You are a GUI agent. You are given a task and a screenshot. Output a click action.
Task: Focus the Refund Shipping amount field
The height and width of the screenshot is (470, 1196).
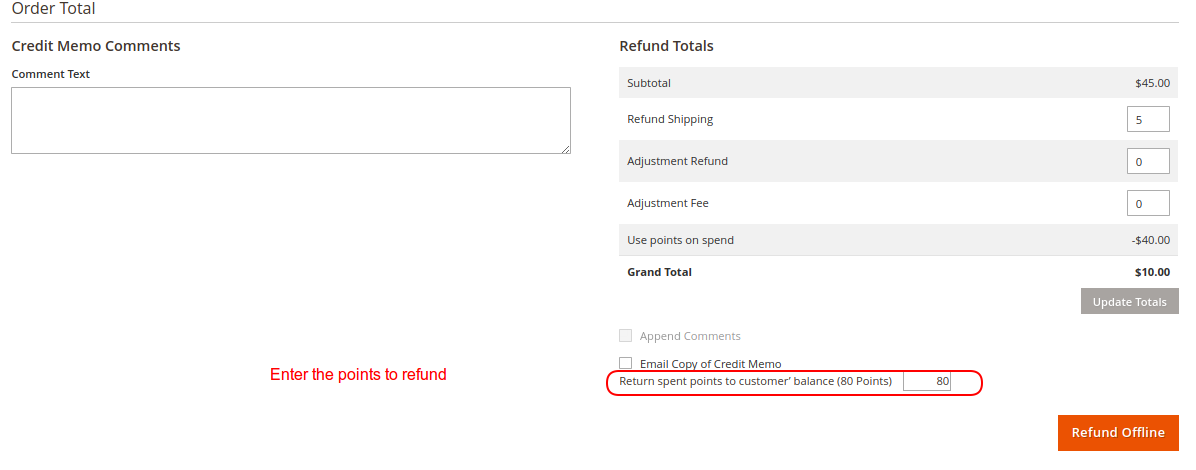point(1148,120)
